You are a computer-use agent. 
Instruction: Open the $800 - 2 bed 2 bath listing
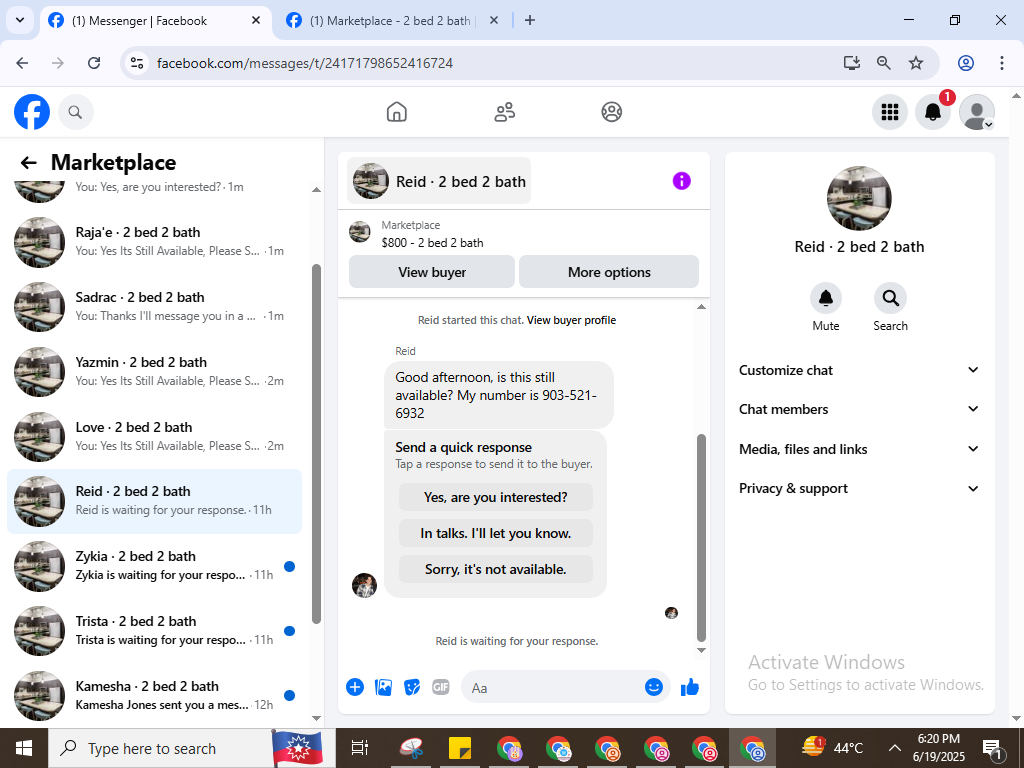pos(432,242)
